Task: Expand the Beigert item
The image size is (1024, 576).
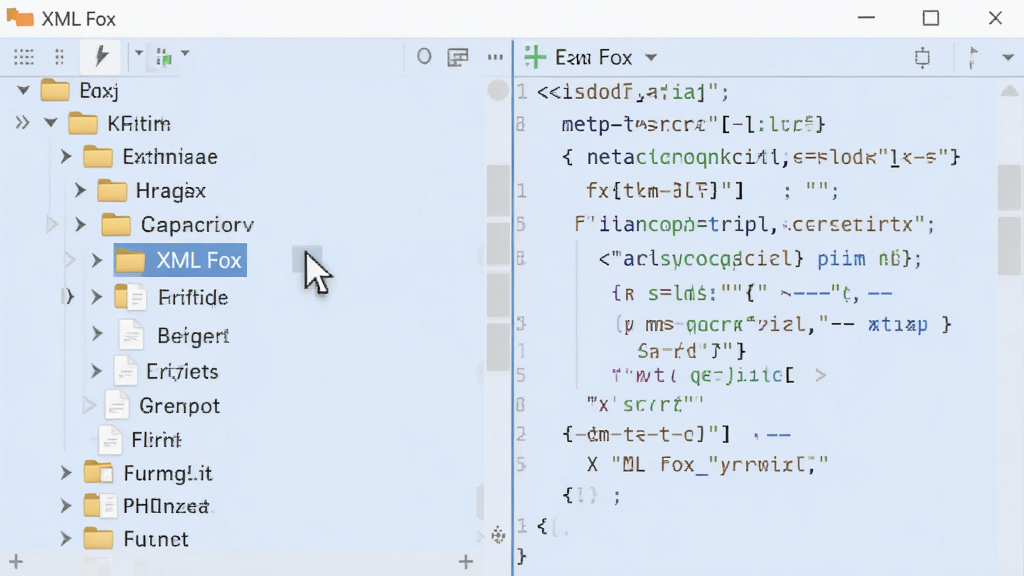Action: [x=97, y=334]
